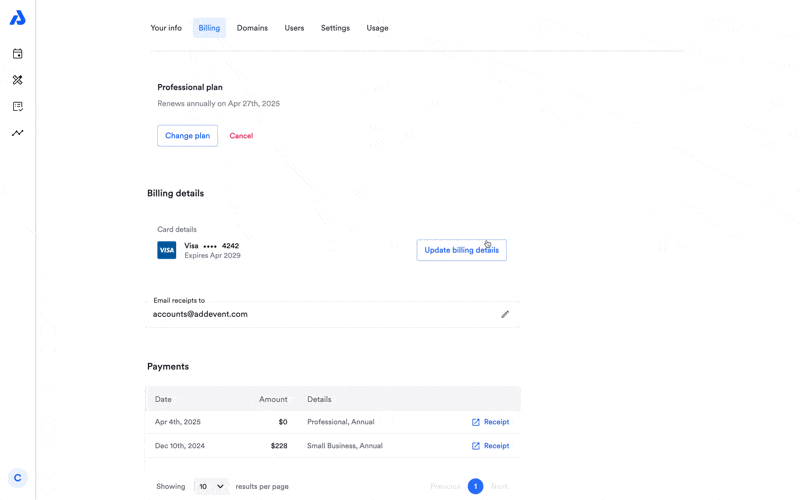The width and height of the screenshot is (800, 500).
Task: Select the Billing tab
Action: tap(209, 28)
